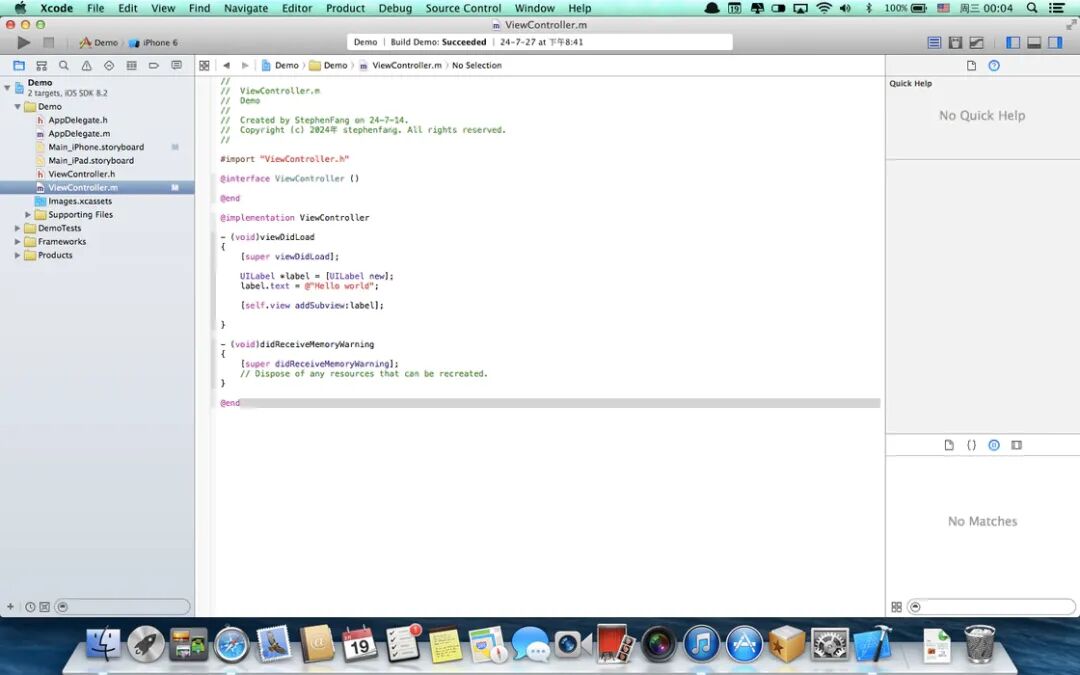1080x675 pixels.
Task: Open the Symbol navigator
Action: tap(41, 65)
